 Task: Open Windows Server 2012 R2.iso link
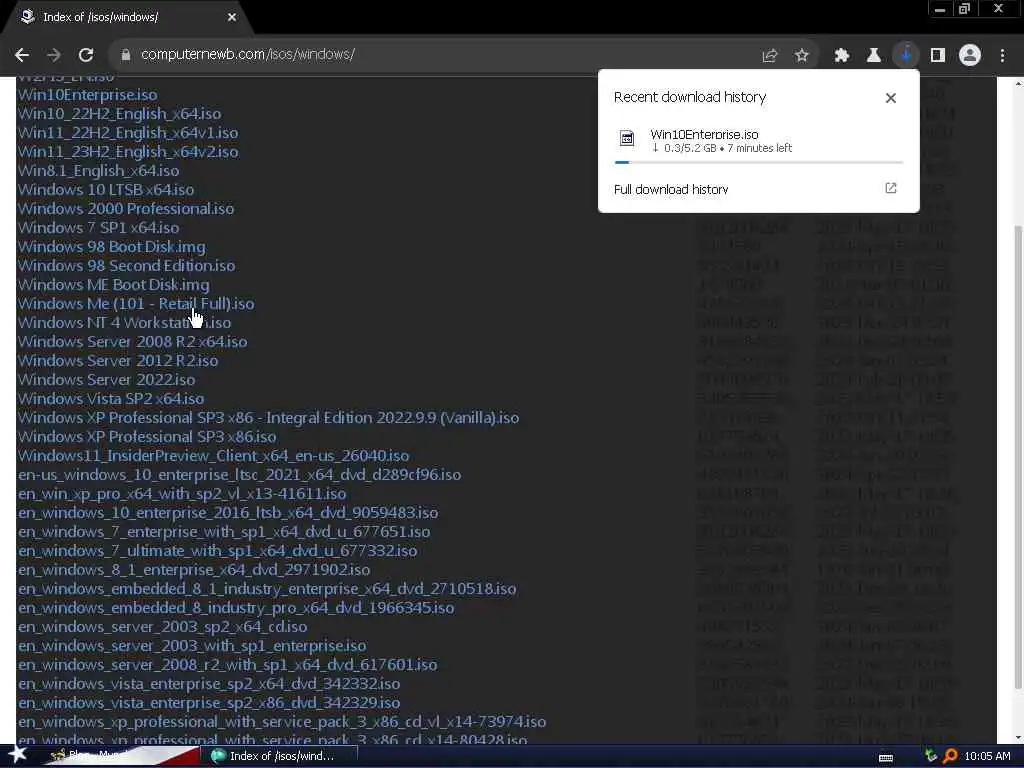click(x=118, y=360)
